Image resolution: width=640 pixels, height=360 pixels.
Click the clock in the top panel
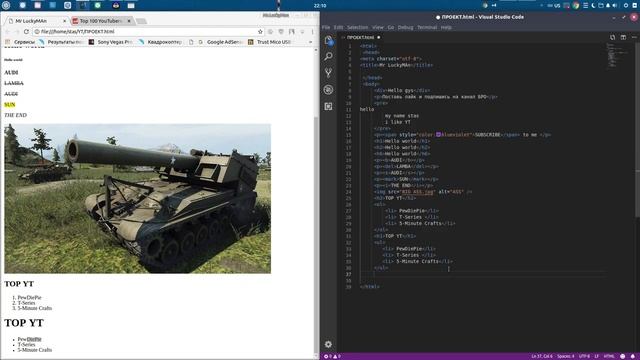click(x=320, y=5)
